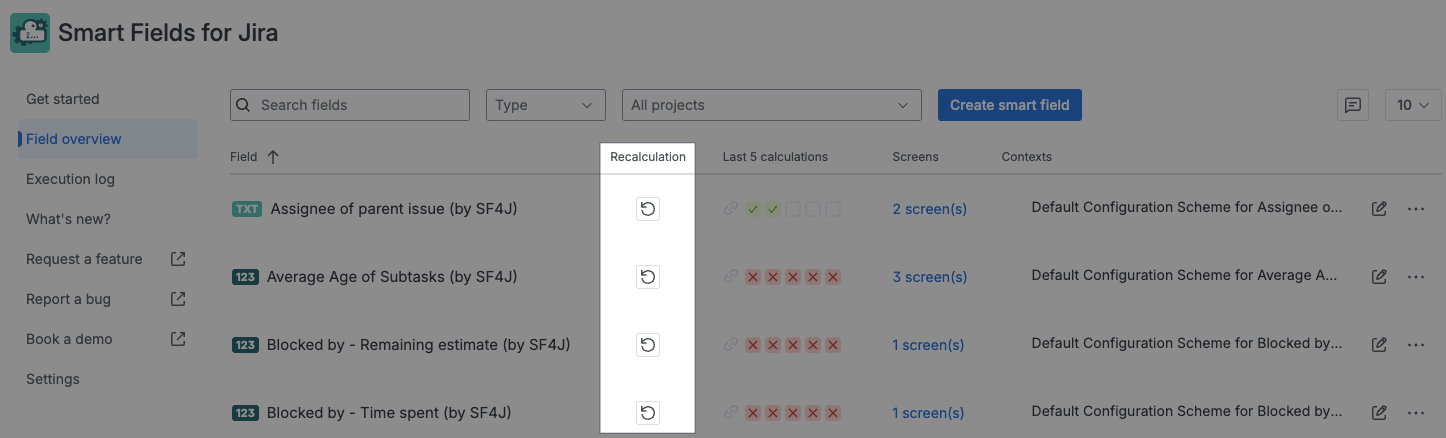Click the feedback comment icon
Screen dimensions: 1446x438
click(x=1353, y=105)
